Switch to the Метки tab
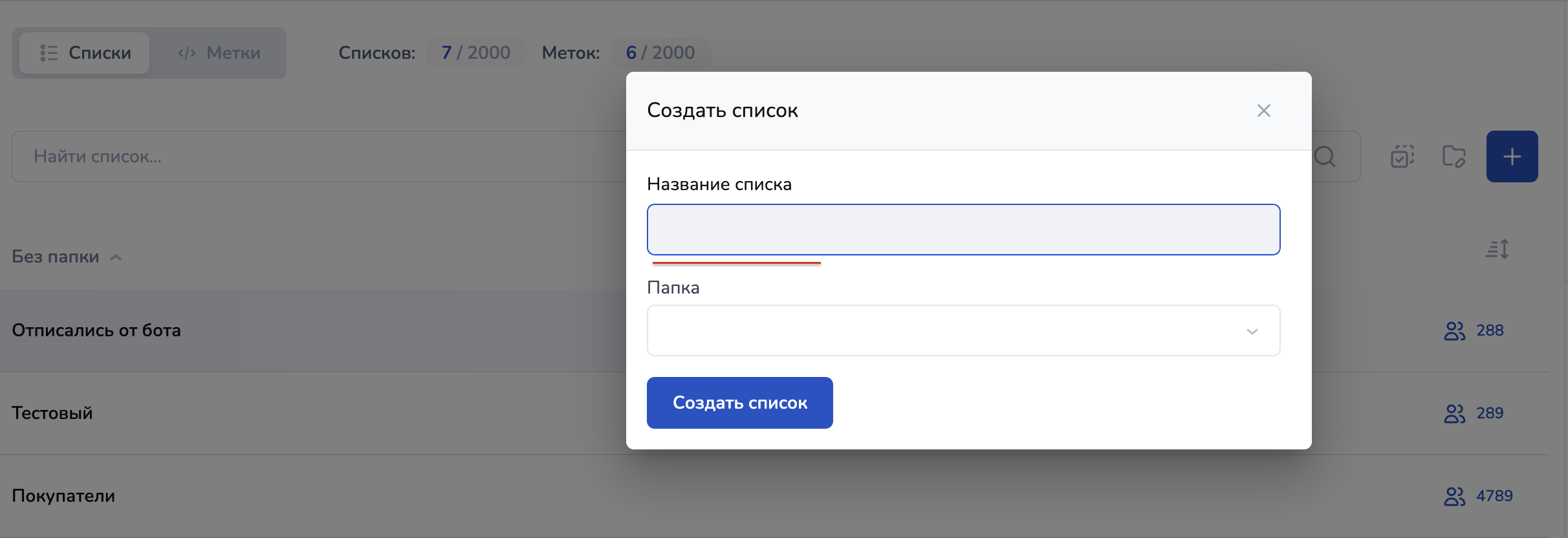This screenshot has height=538, width=1568. [219, 53]
